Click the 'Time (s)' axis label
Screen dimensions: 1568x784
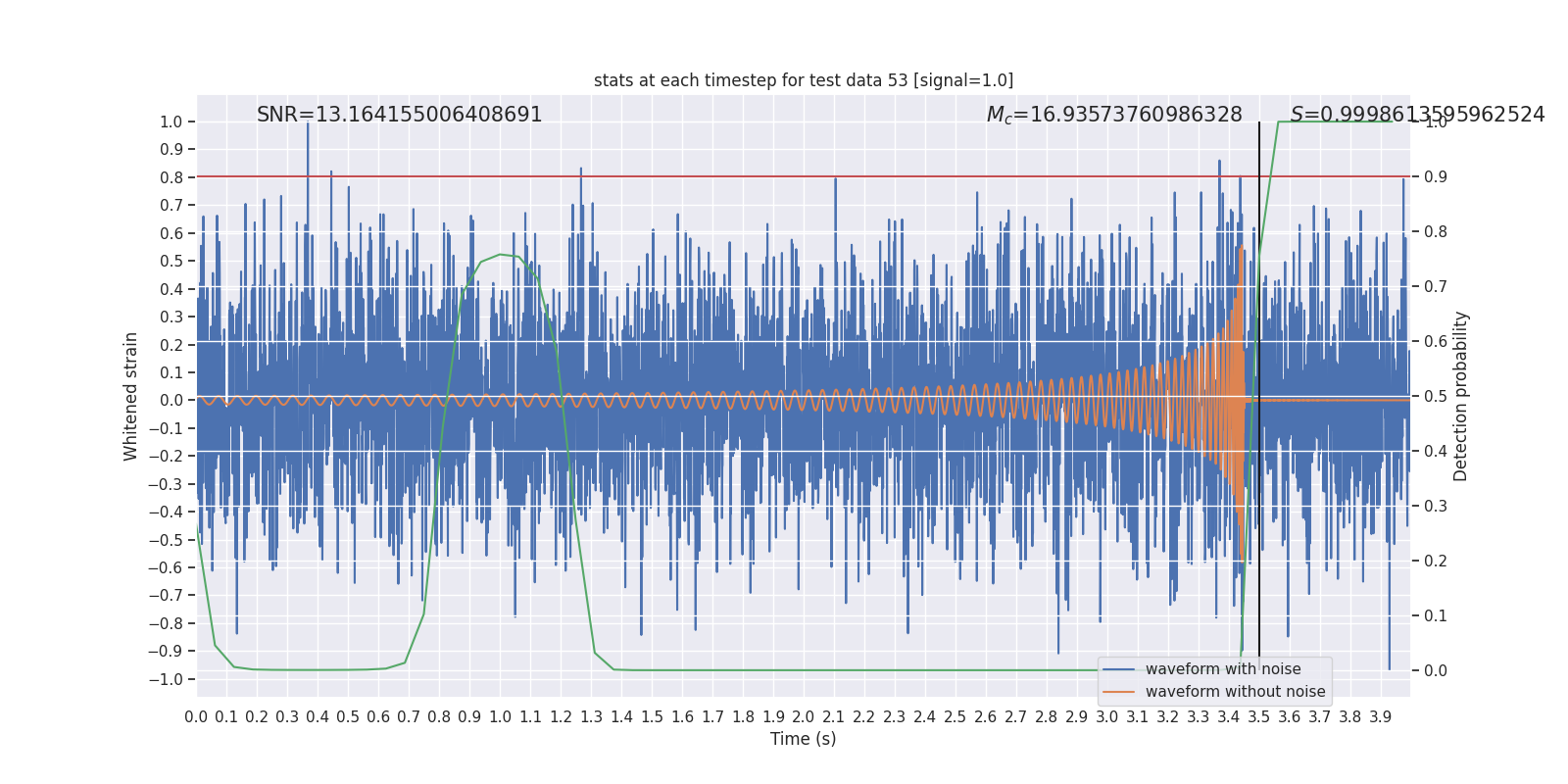coord(804,739)
